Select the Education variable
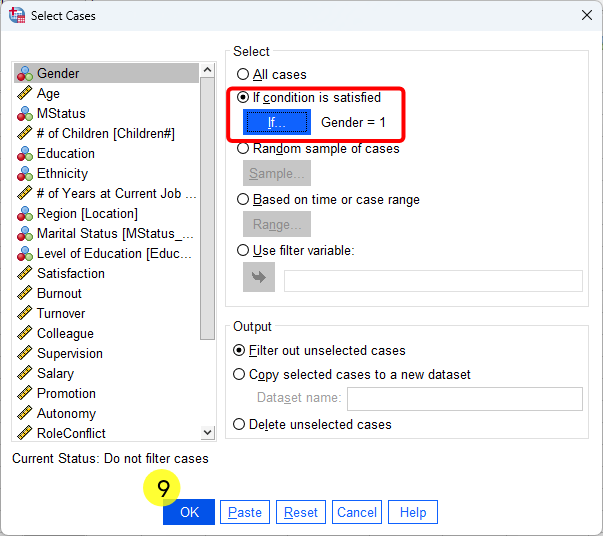603x536 pixels. tap(106, 153)
